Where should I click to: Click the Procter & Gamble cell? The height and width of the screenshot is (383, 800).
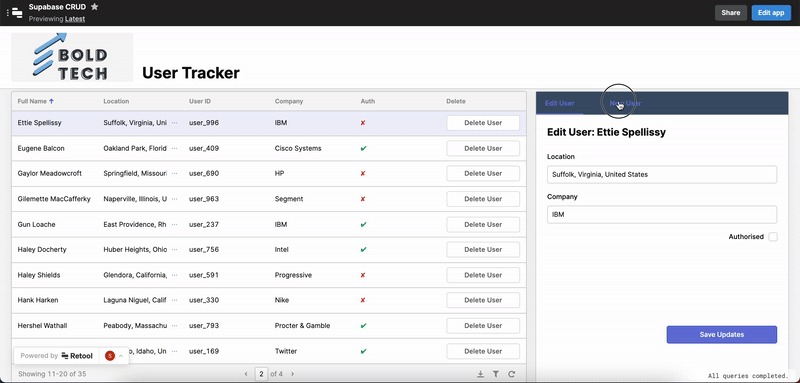(302, 325)
